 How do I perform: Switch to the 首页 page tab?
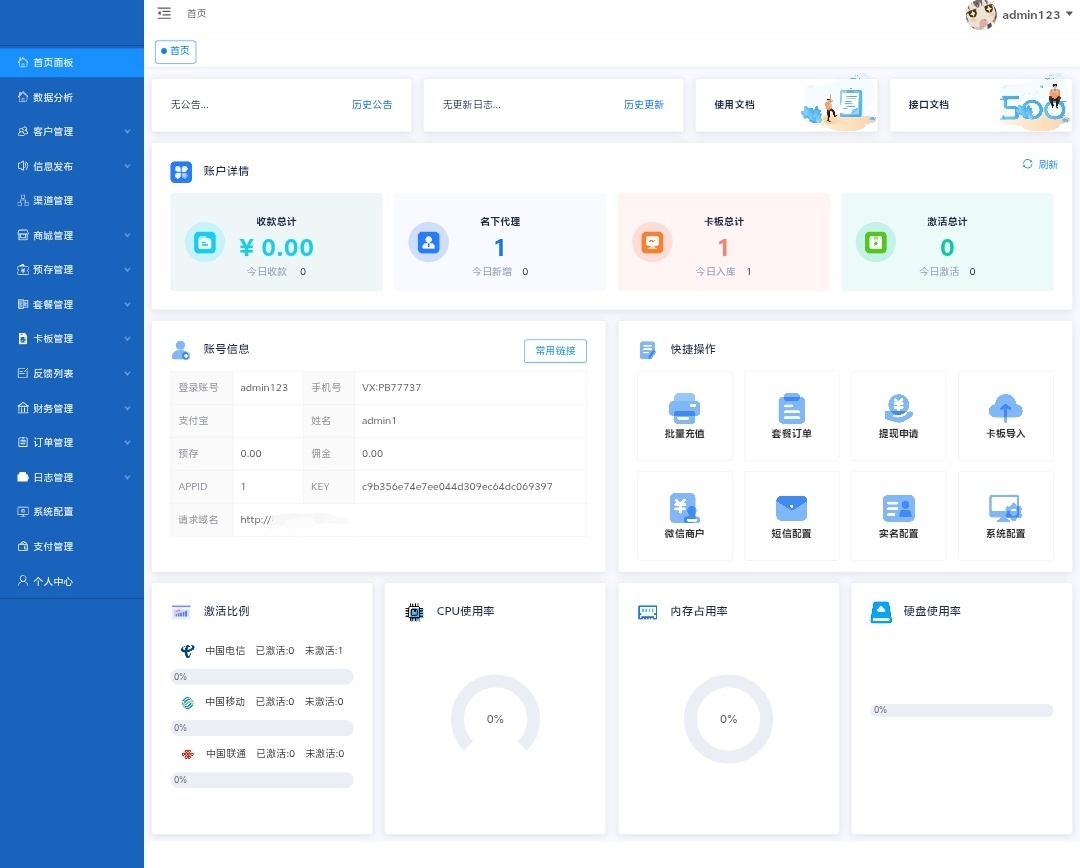coord(176,51)
